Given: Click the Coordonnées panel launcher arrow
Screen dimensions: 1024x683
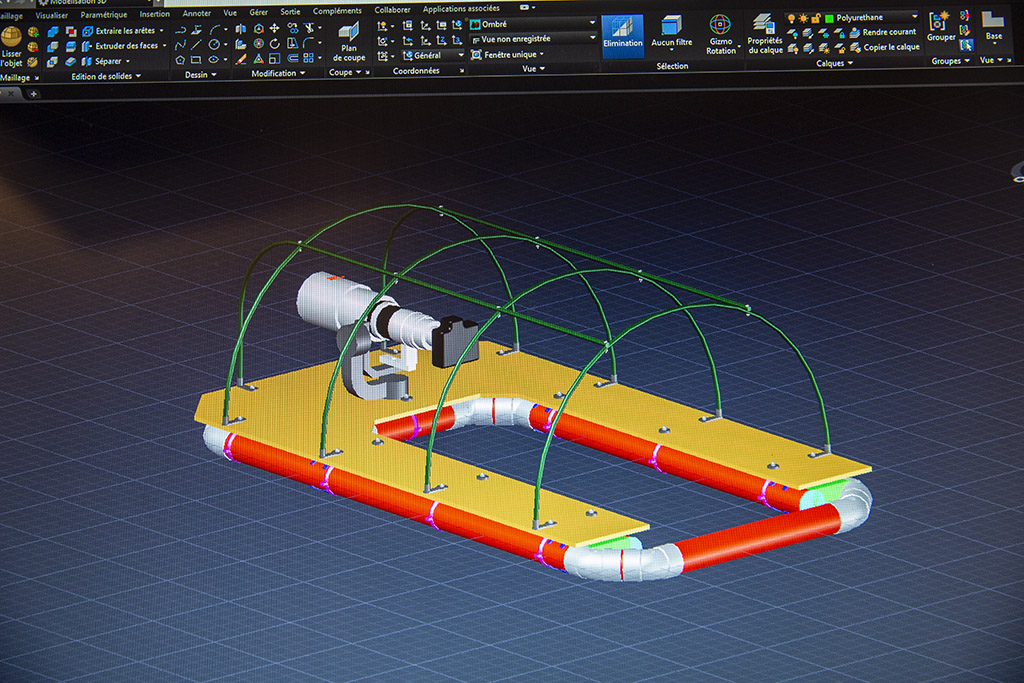Looking at the screenshot, I should pyautogui.click(x=462, y=71).
